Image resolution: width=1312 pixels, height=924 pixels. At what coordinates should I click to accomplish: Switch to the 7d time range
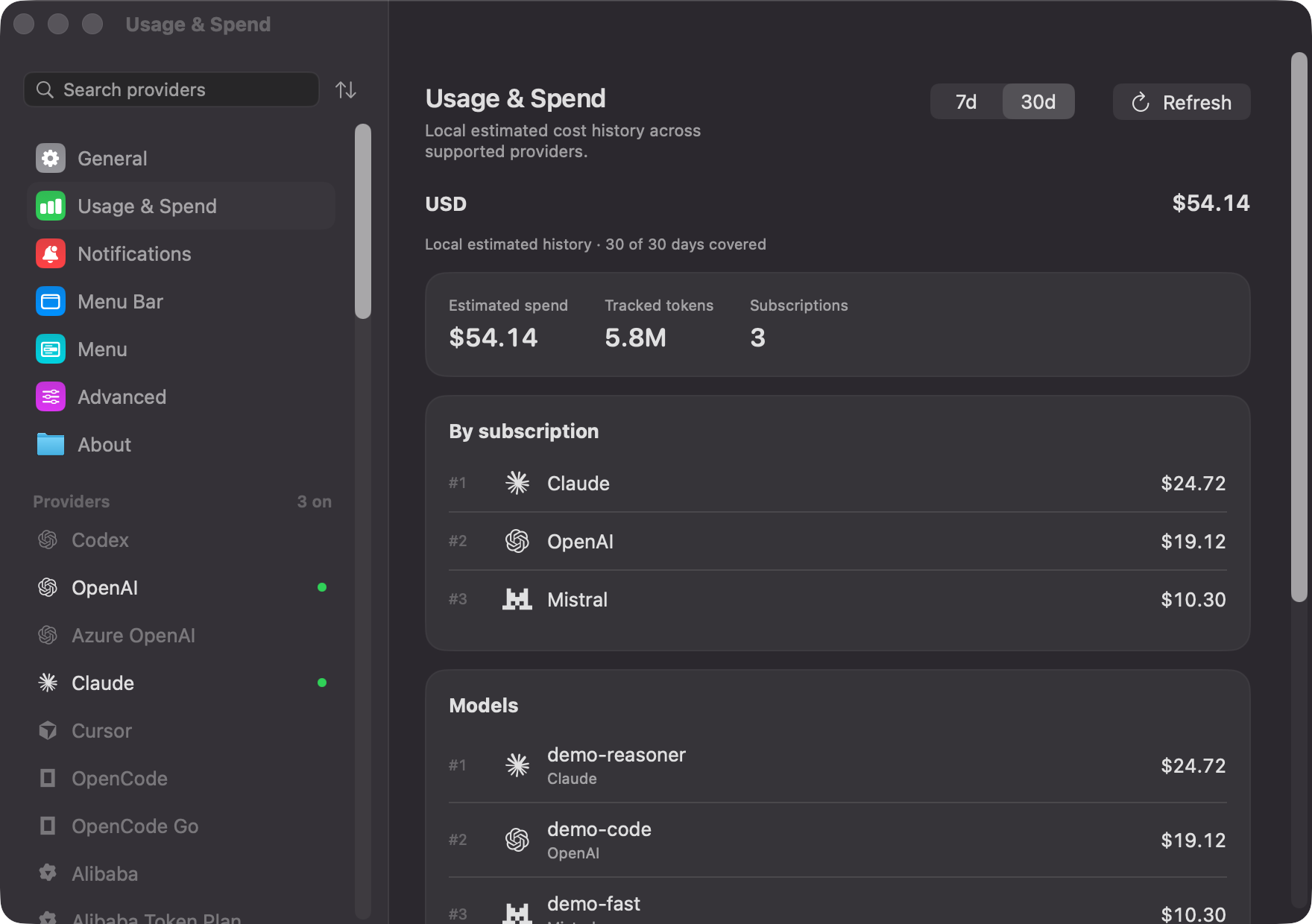pyautogui.click(x=966, y=101)
